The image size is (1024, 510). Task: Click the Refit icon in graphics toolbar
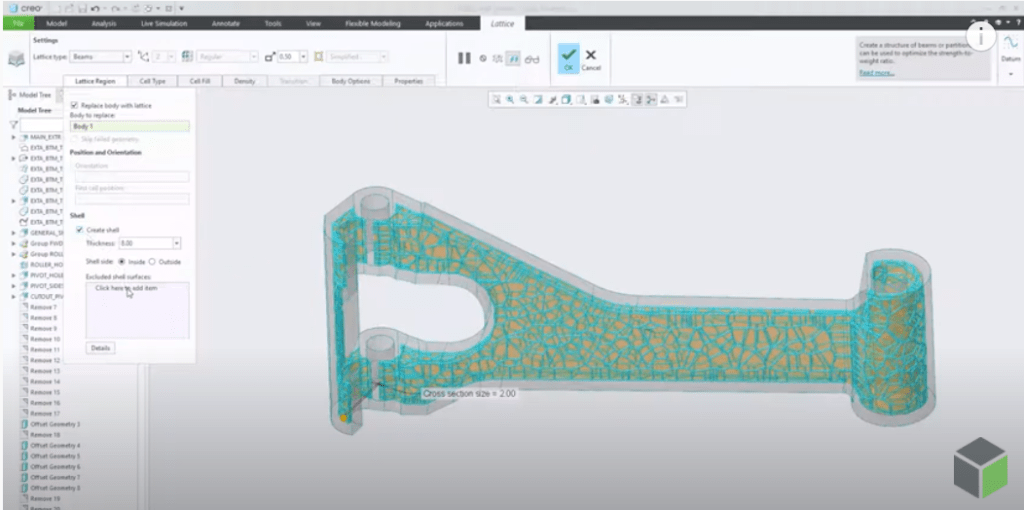click(x=496, y=99)
